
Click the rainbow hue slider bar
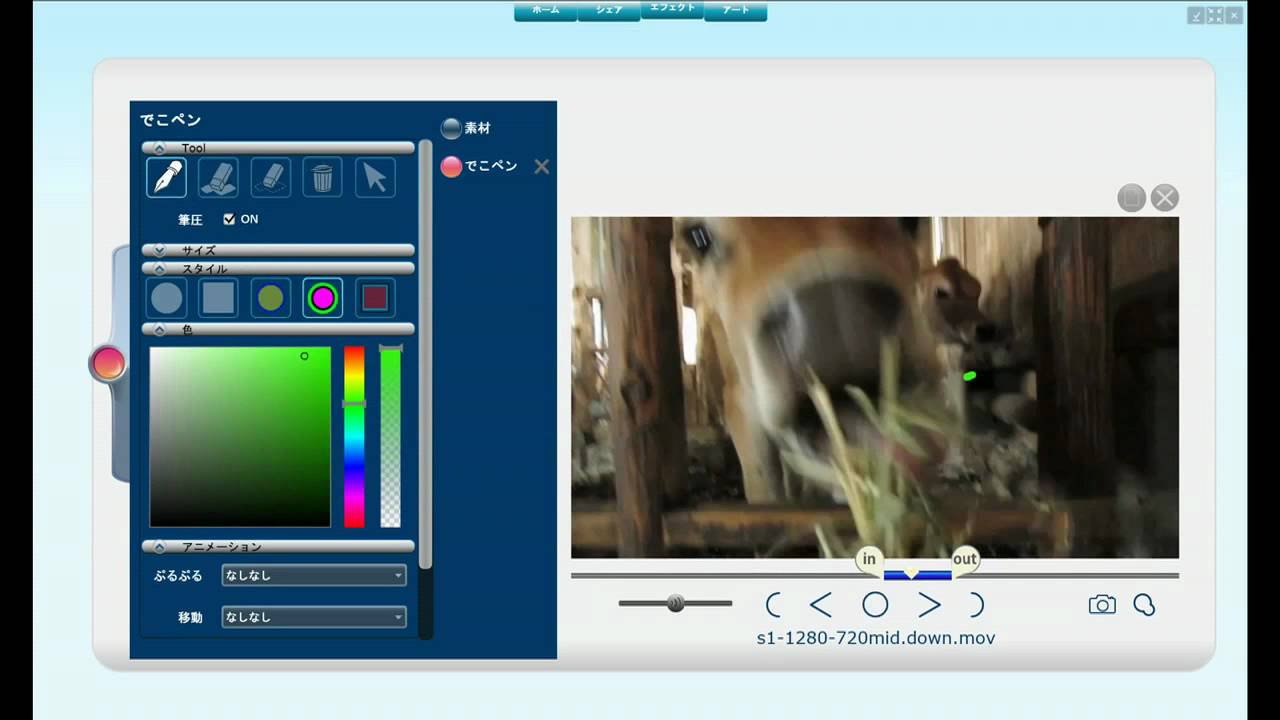[354, 437]
